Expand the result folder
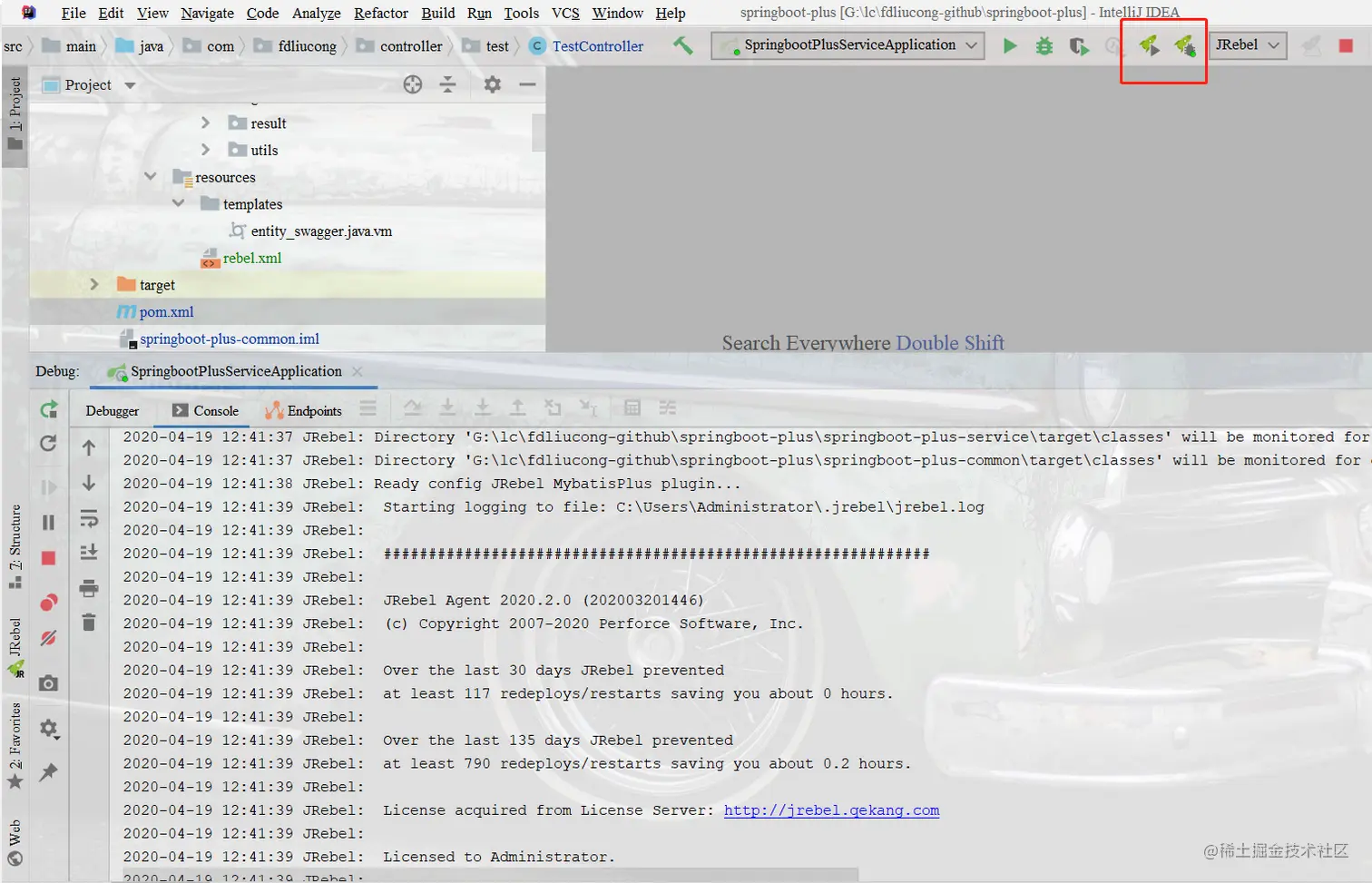The image size is (1372, 883). [205, 123]
